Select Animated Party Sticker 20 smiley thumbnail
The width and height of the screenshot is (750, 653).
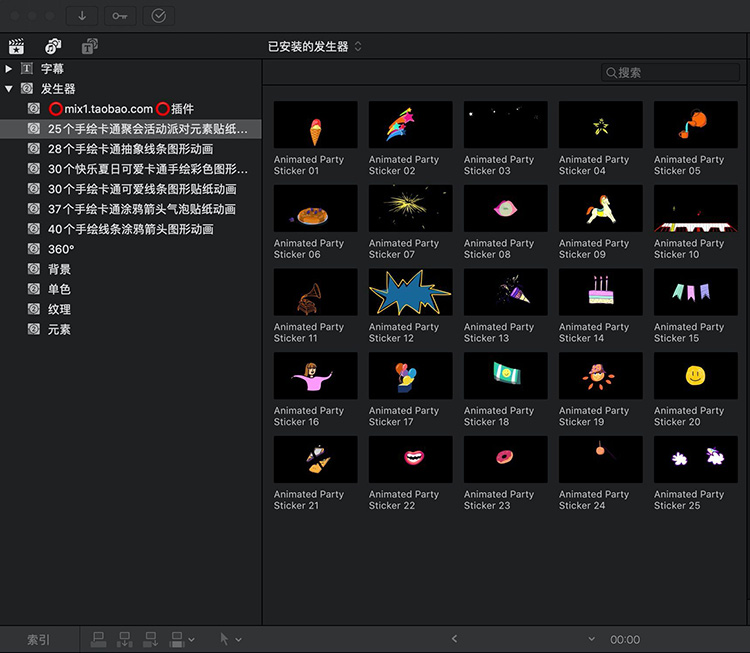696,376
